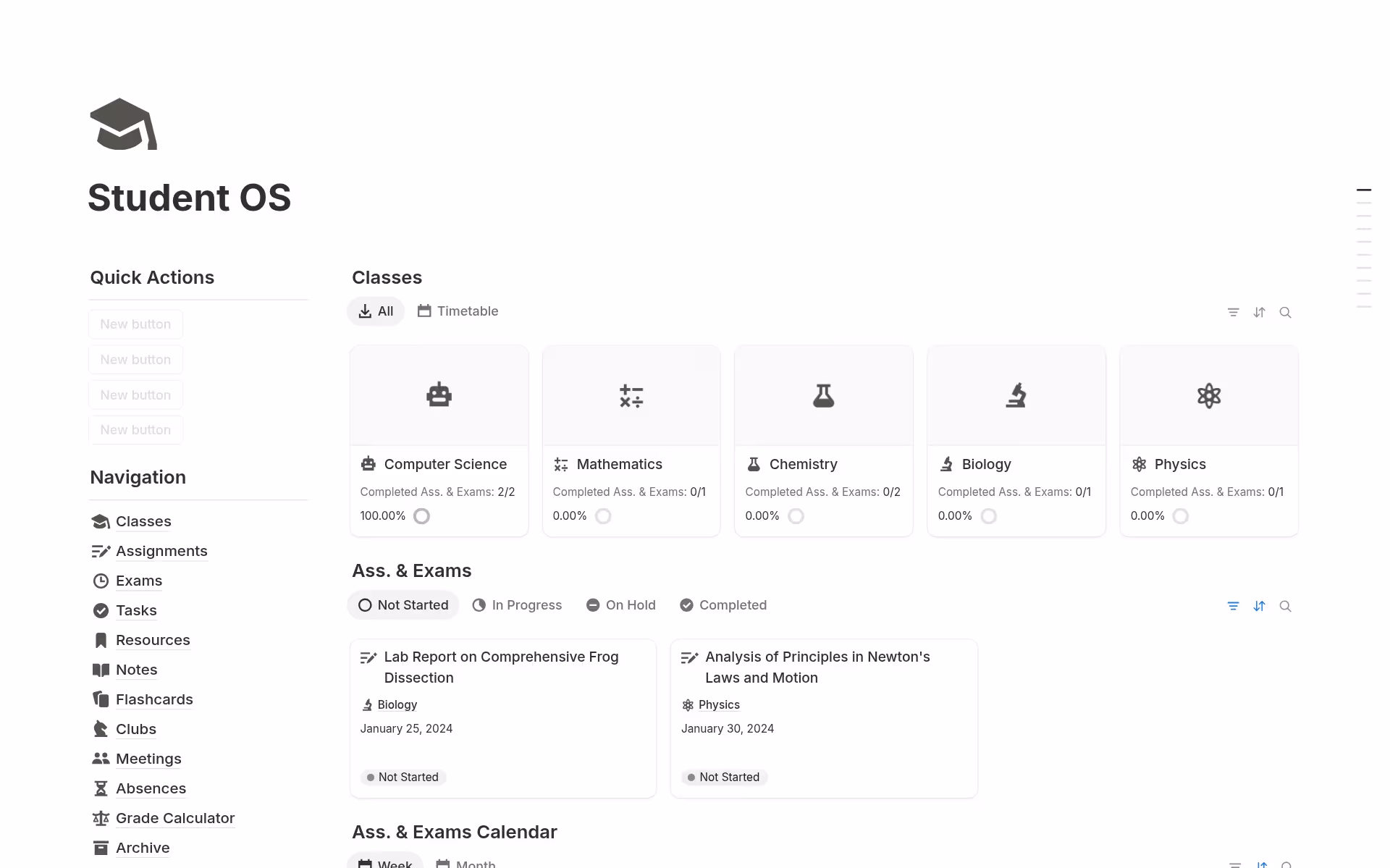Screen dimensions: 1390x868
Task: Click the Computer Science progress ring
Action: [421, 516]
